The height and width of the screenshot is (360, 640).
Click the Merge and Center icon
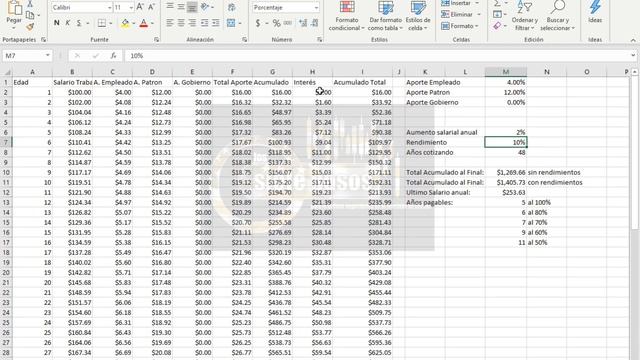click(x=231, y=23)
